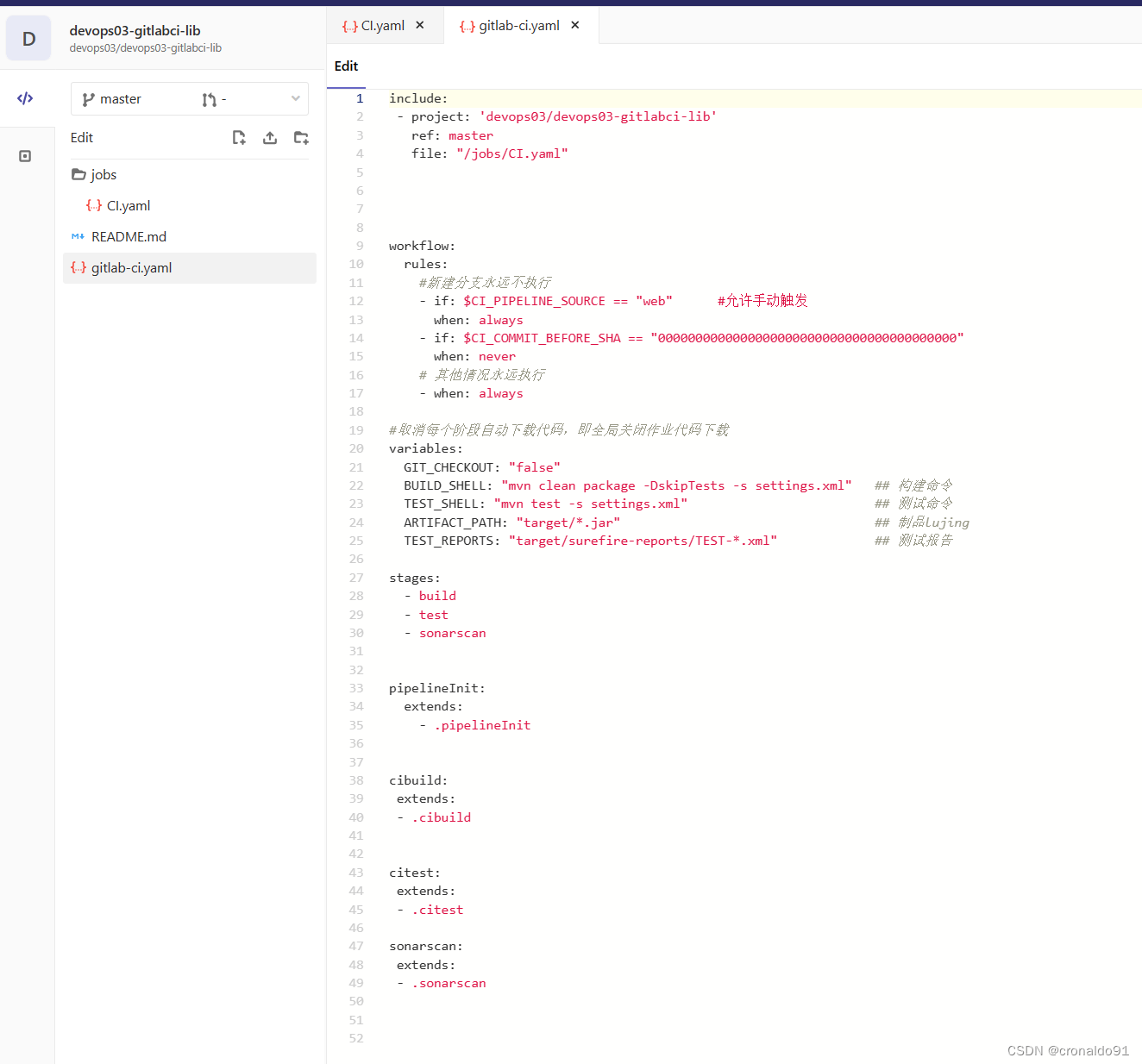Click the '- sonarscan' stage entry

pos(445,633)
